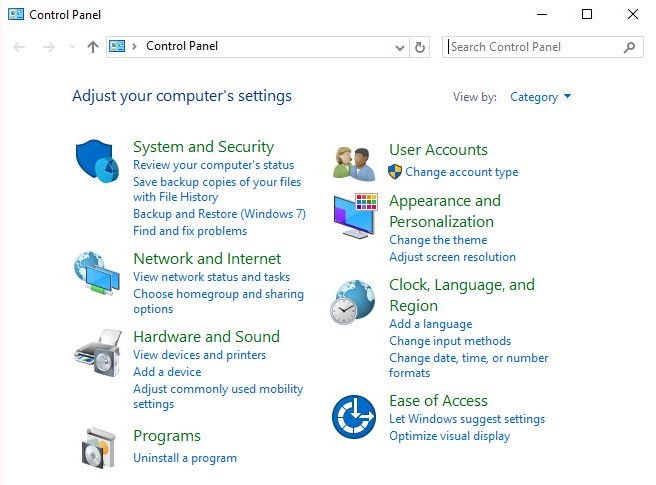Click View devices and printers
Viewport: 656px width, 485px height.
coord(200,355)
